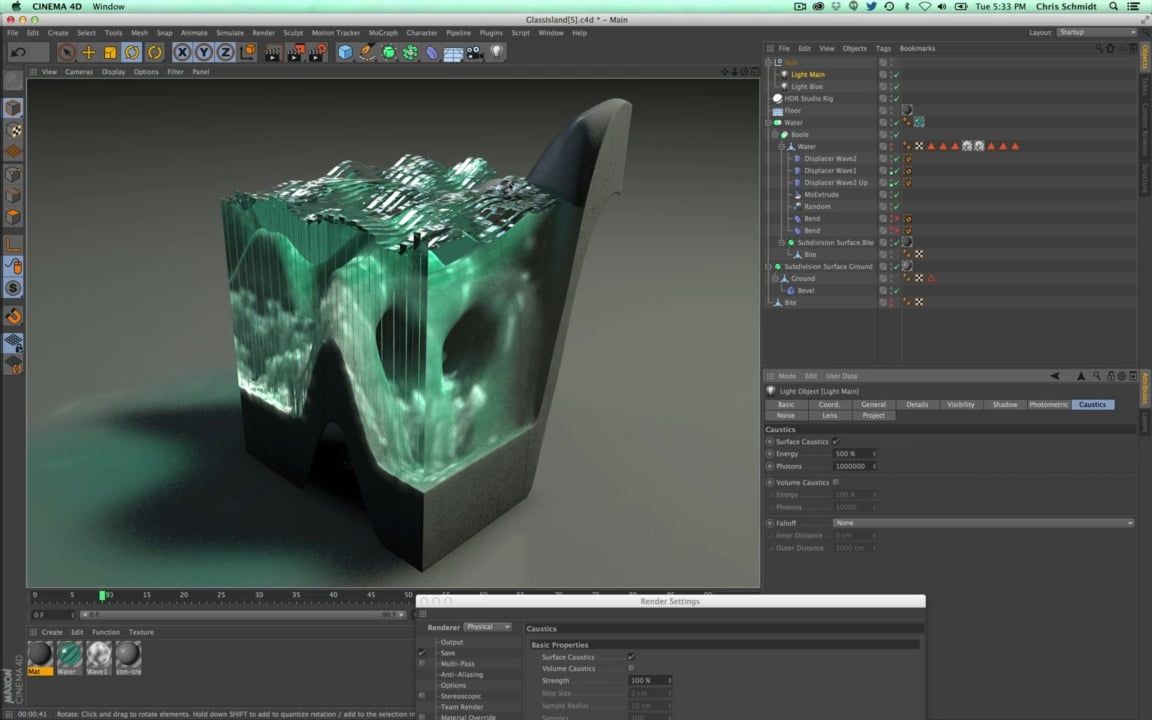Screen dimensions: 1152x720
Task: Select the Live Selection tool
Action: [67, 52]
